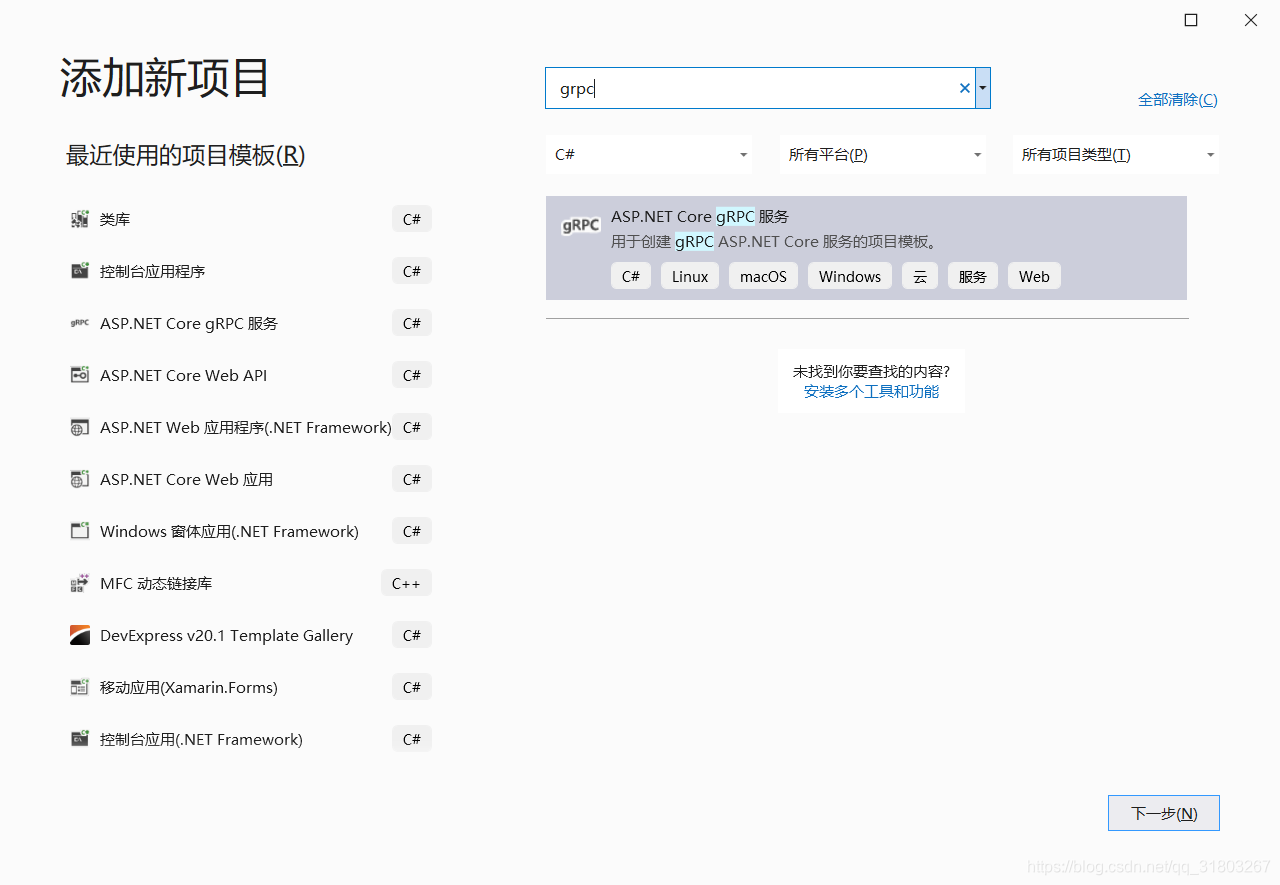Click the 控制台应用程序 template icon

pyautogui.click(x=80, y=271)
